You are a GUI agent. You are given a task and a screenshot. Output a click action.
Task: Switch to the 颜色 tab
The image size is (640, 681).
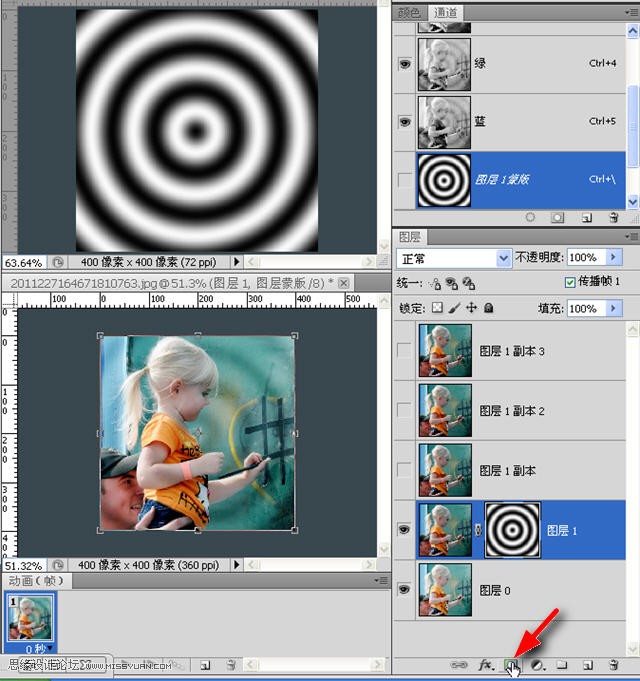pyautogui.click(x=409, y=13)
